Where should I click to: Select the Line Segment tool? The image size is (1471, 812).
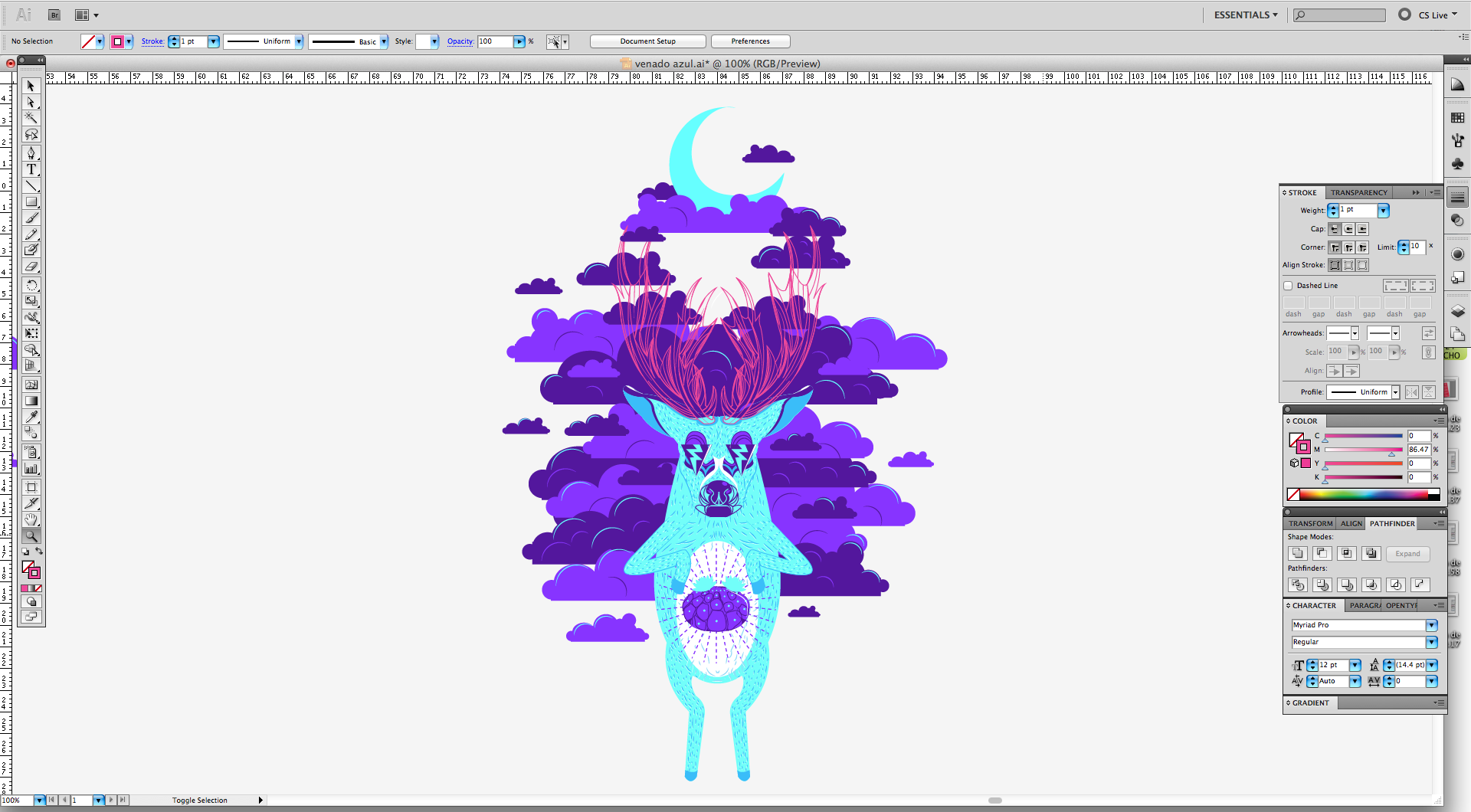(x=31, y=185)
